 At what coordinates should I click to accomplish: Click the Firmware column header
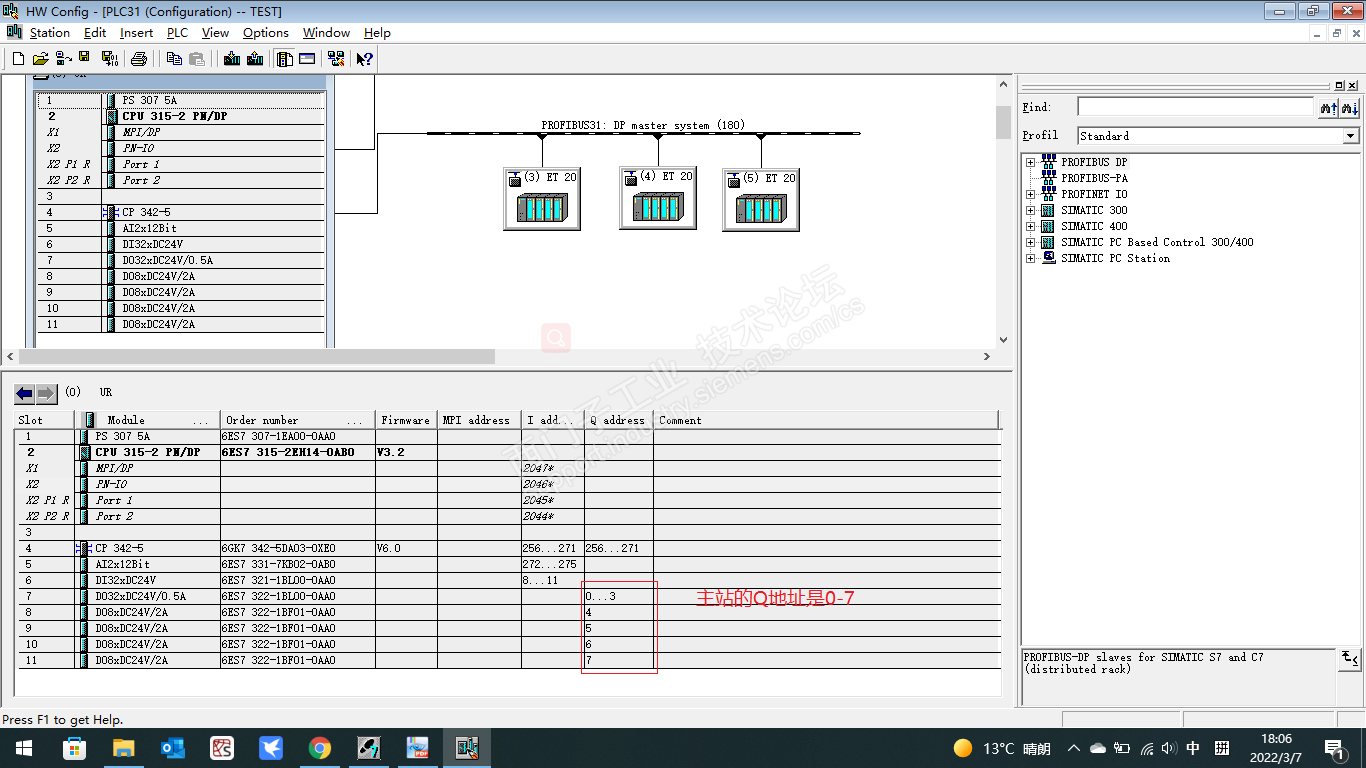(406, 420)
